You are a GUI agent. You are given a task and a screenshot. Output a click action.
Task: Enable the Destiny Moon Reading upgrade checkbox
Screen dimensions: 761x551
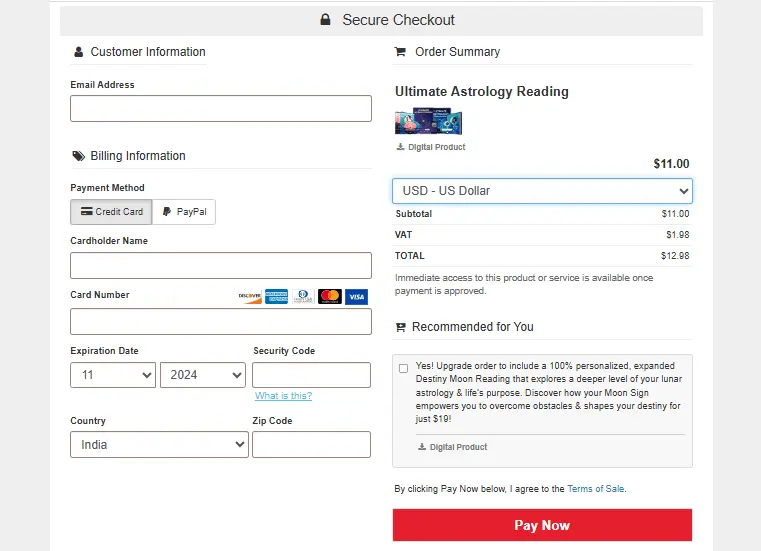(x=403, y=368)
